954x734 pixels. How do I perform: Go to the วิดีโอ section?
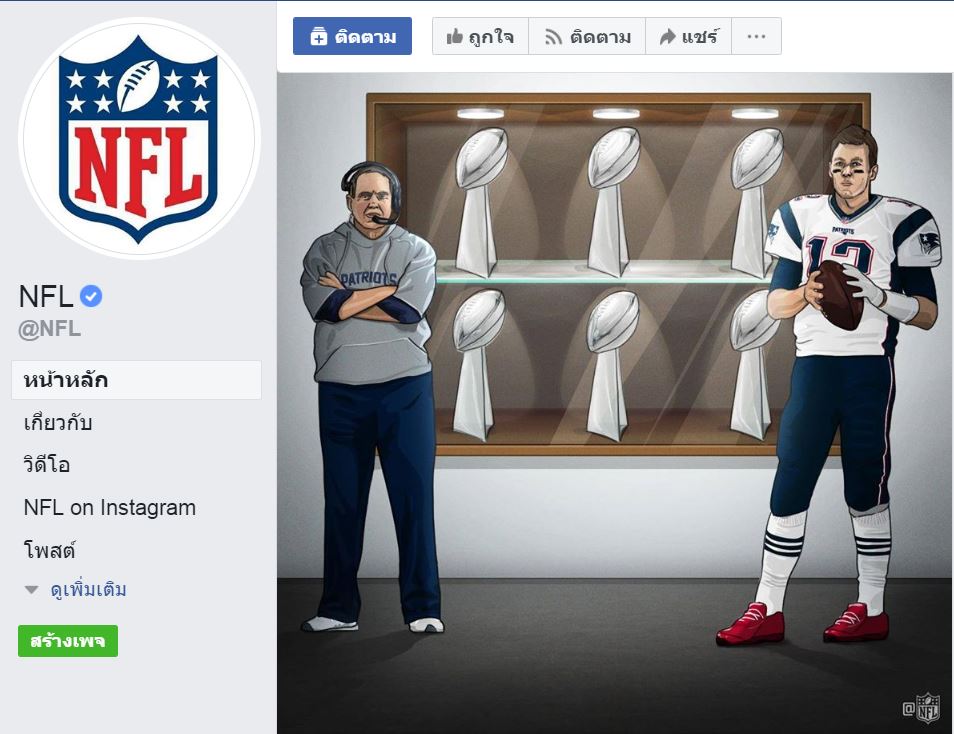click(47, 465)
